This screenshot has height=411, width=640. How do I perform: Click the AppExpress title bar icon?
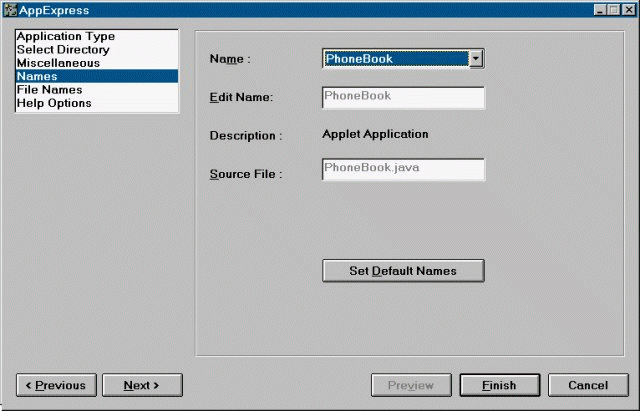(x=11, y=10)
